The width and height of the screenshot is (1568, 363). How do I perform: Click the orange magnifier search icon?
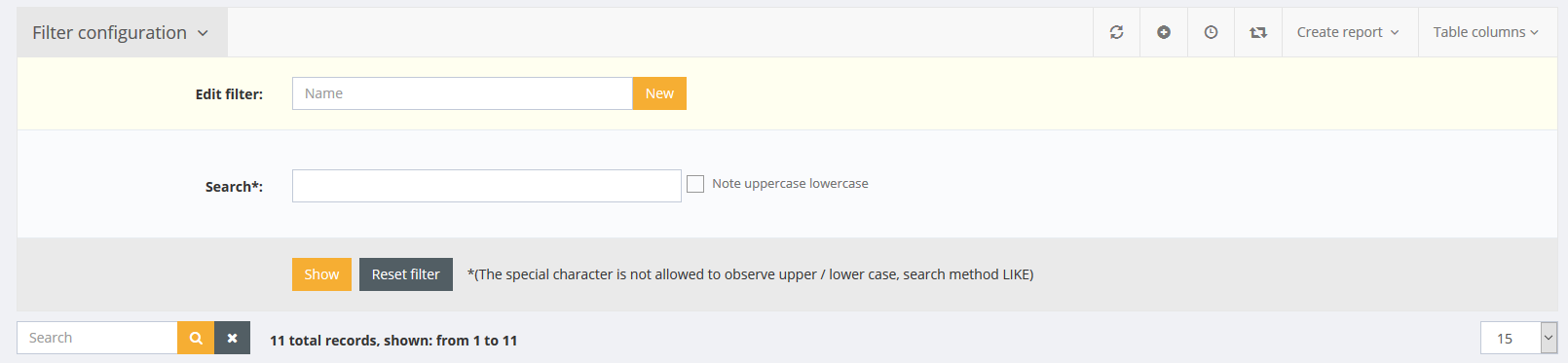pos(196,338)
